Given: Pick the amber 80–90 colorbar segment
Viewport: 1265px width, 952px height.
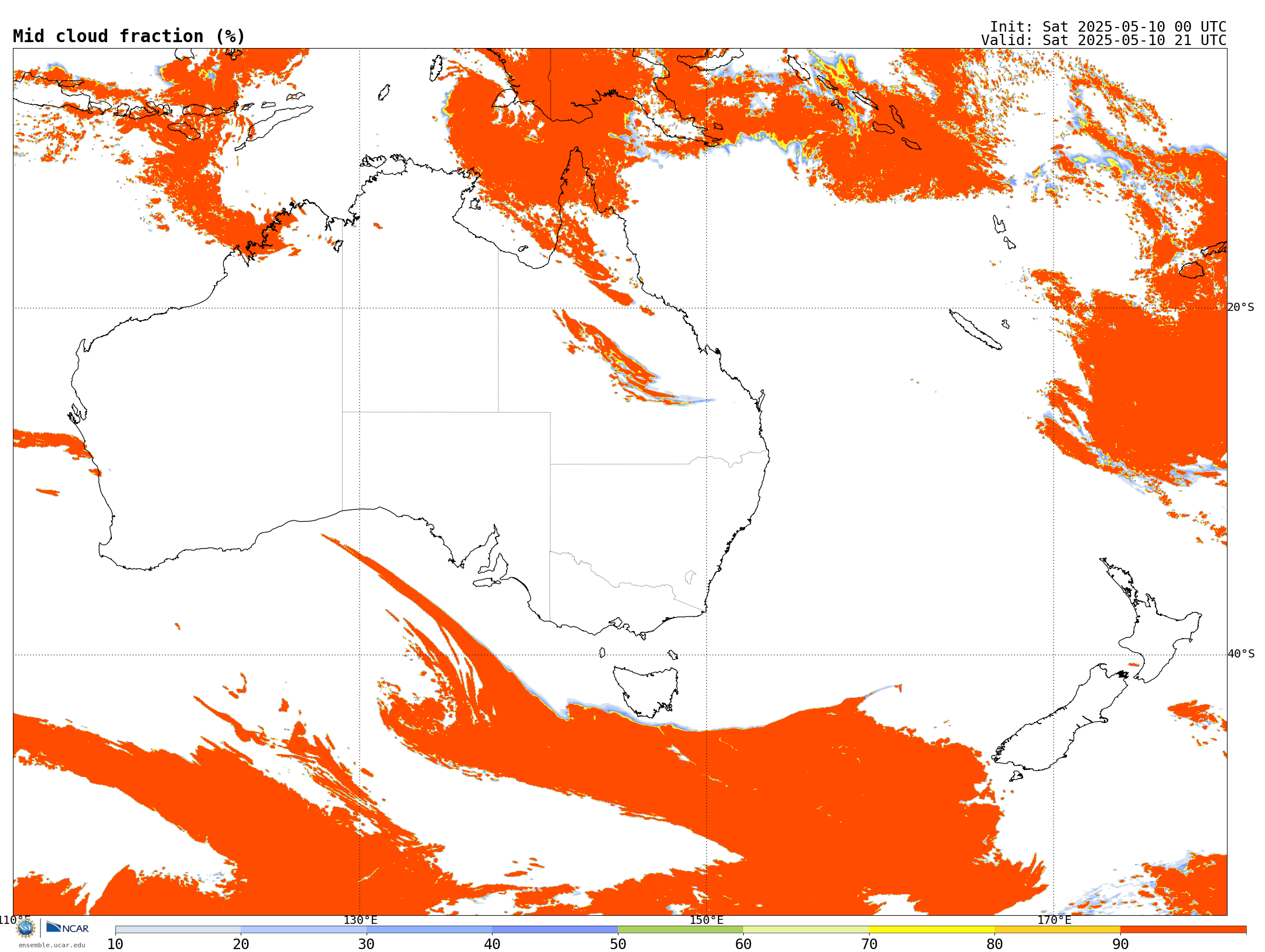Looking at the screenshot, I should pos(1057,930).
